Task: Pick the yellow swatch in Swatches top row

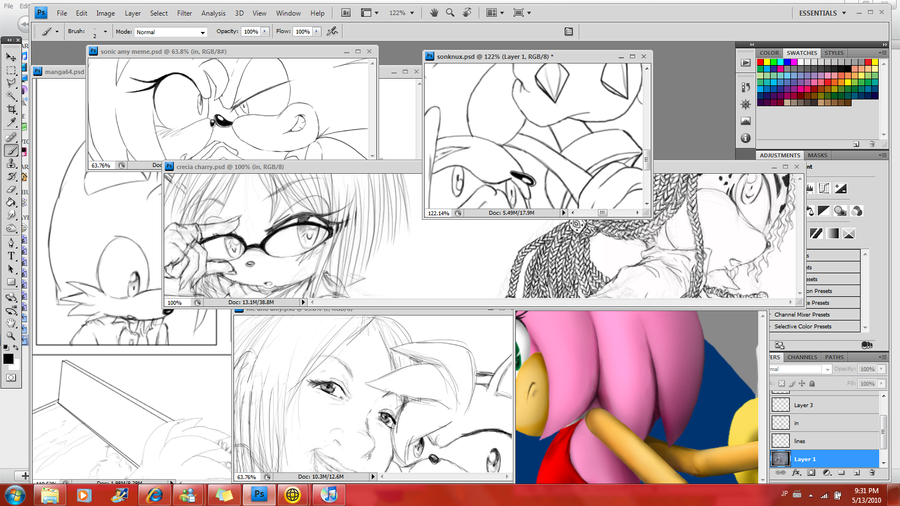Action: (x=767, y=62)
